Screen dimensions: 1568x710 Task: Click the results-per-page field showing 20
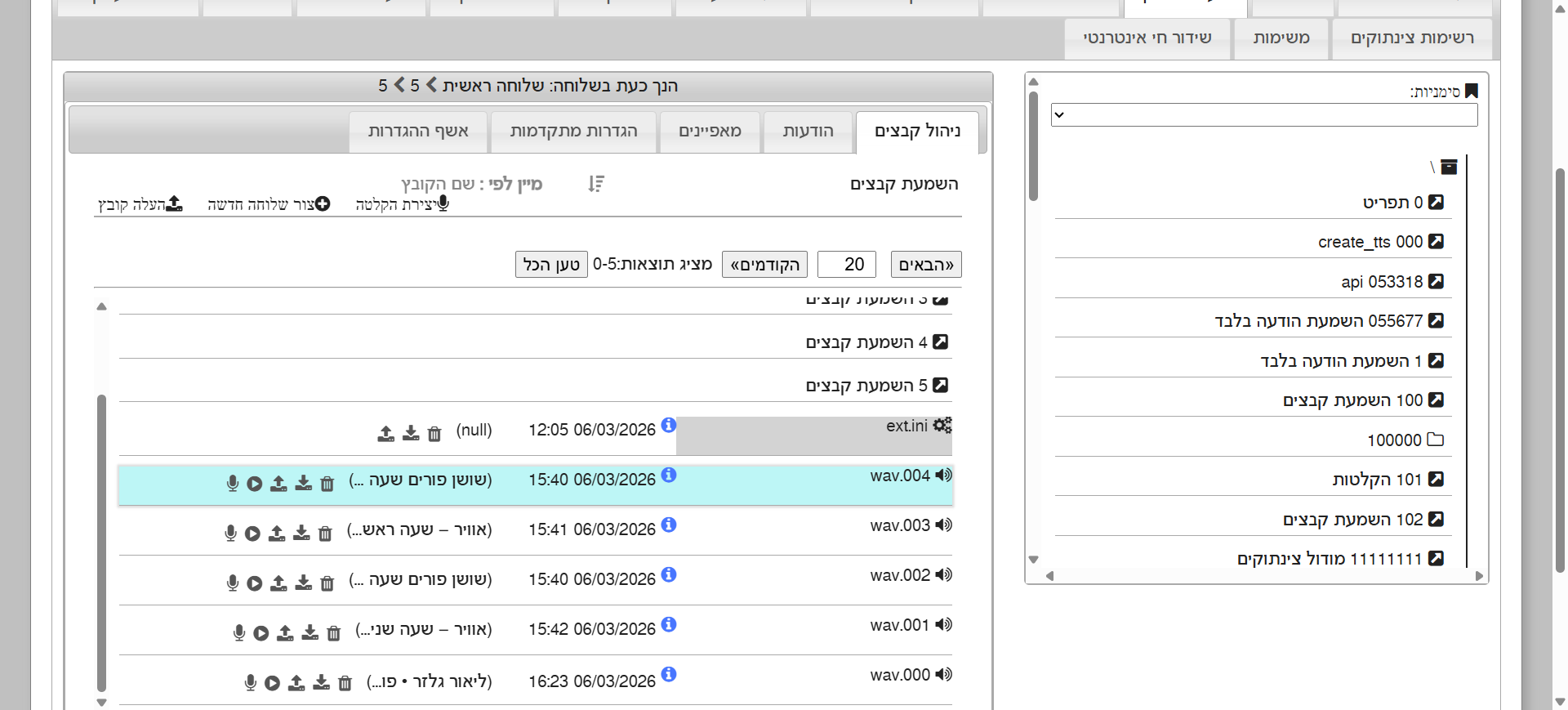(846, 265)
